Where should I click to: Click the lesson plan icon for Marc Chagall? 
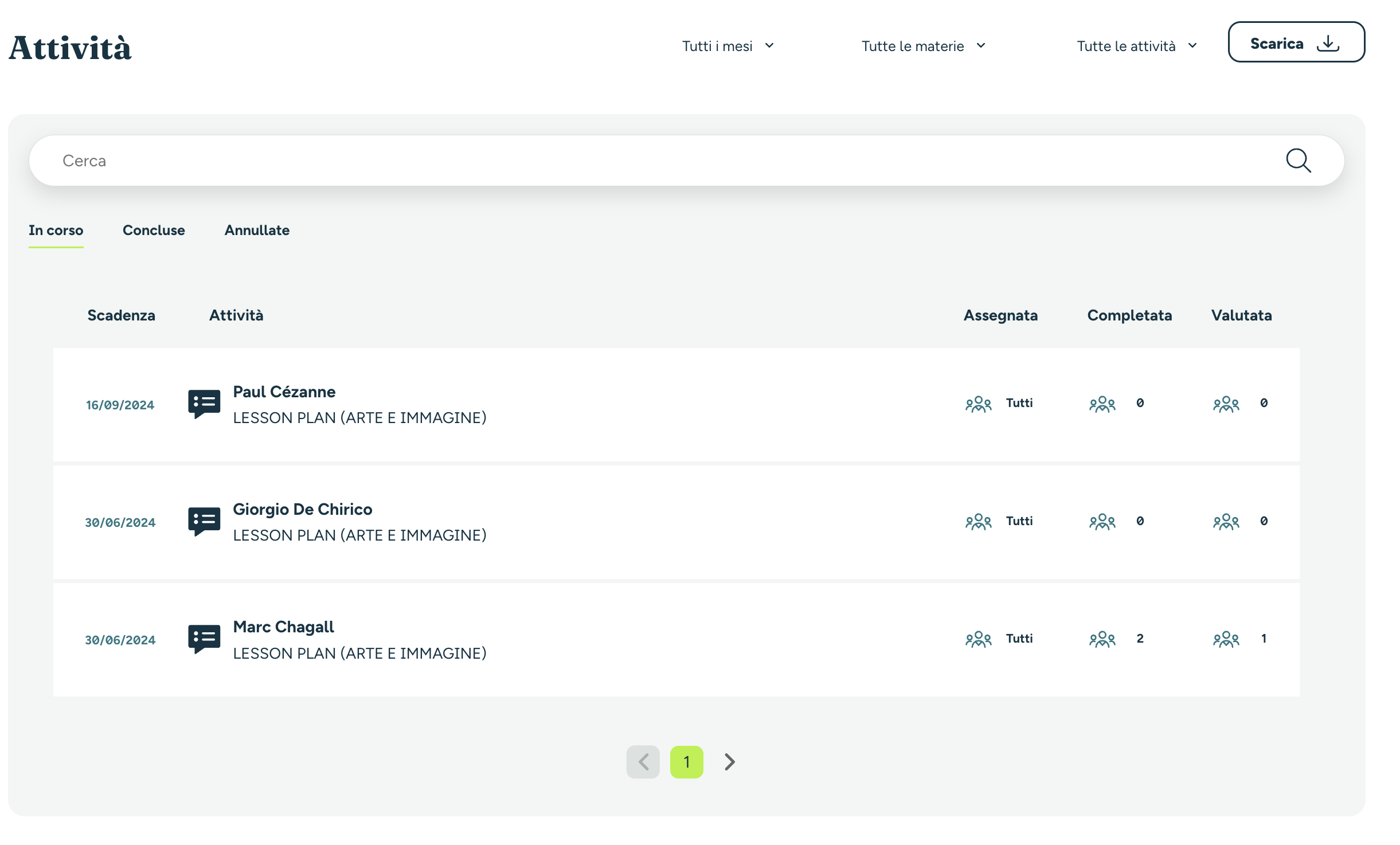(x=204, y=639)
